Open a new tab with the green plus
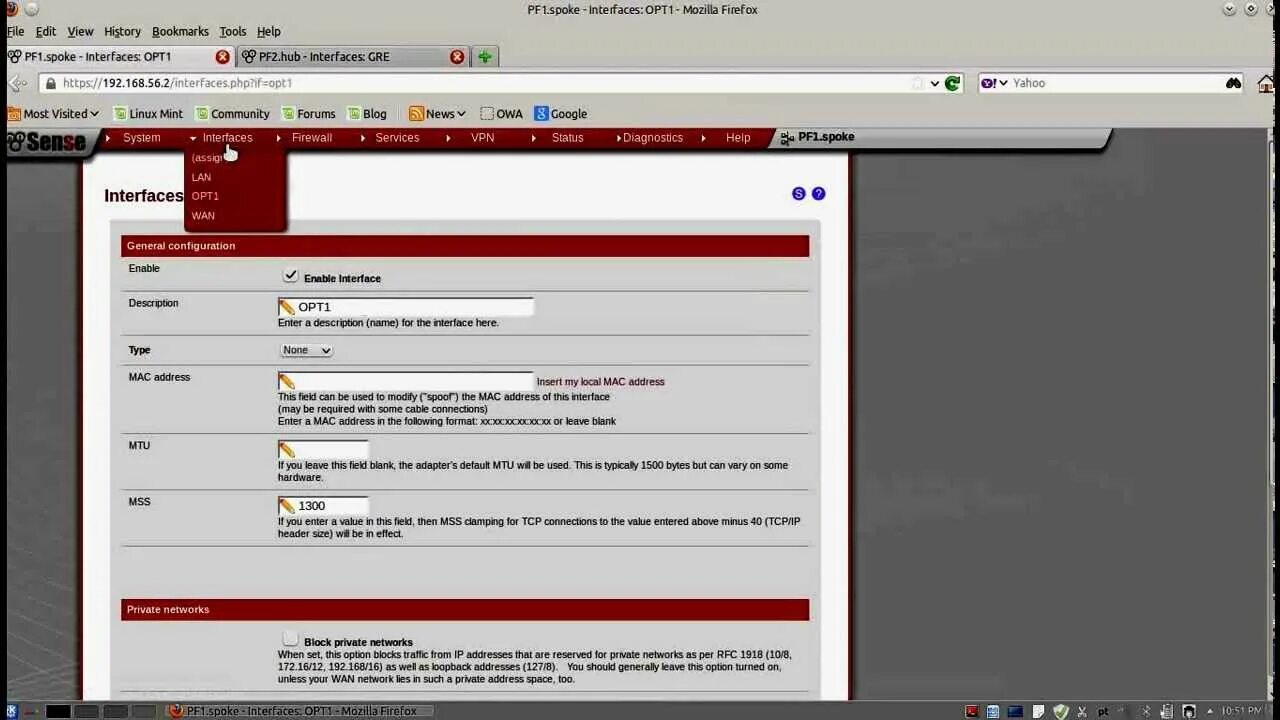The image size is (1280, 720). point(485,57)
